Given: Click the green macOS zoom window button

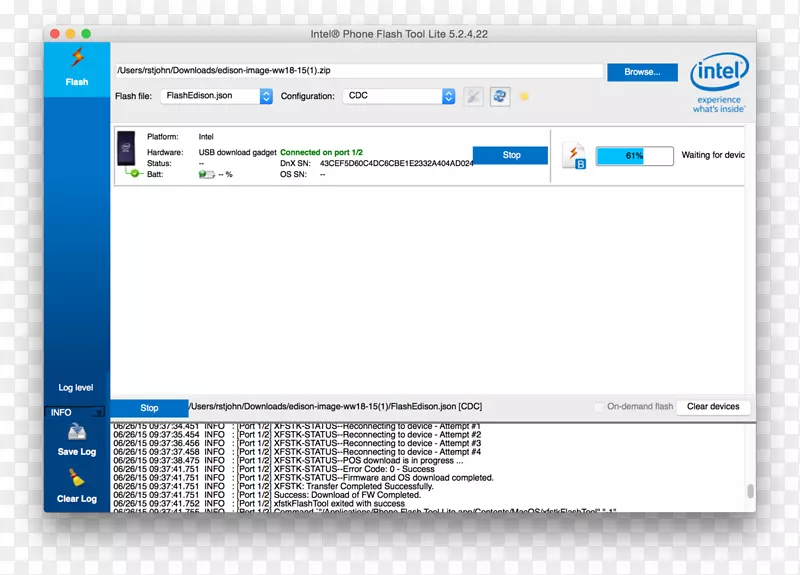Looking at the screenshot, I should [x=86, y=34].
